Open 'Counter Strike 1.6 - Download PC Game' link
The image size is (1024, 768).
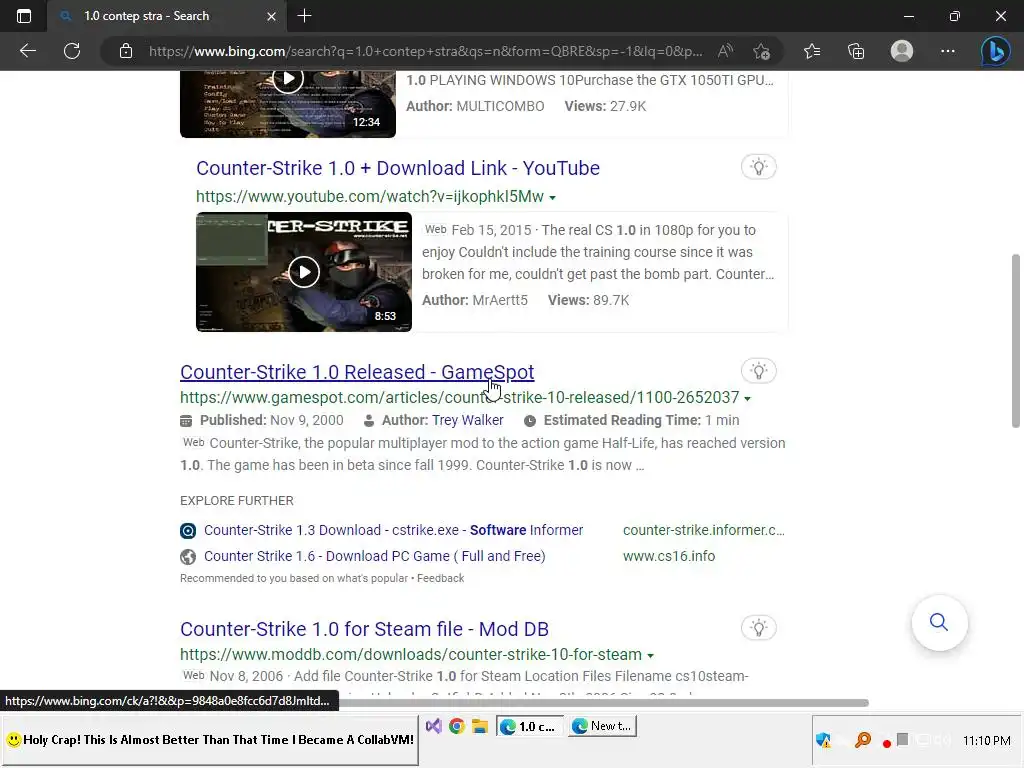(x=374, y=556)
